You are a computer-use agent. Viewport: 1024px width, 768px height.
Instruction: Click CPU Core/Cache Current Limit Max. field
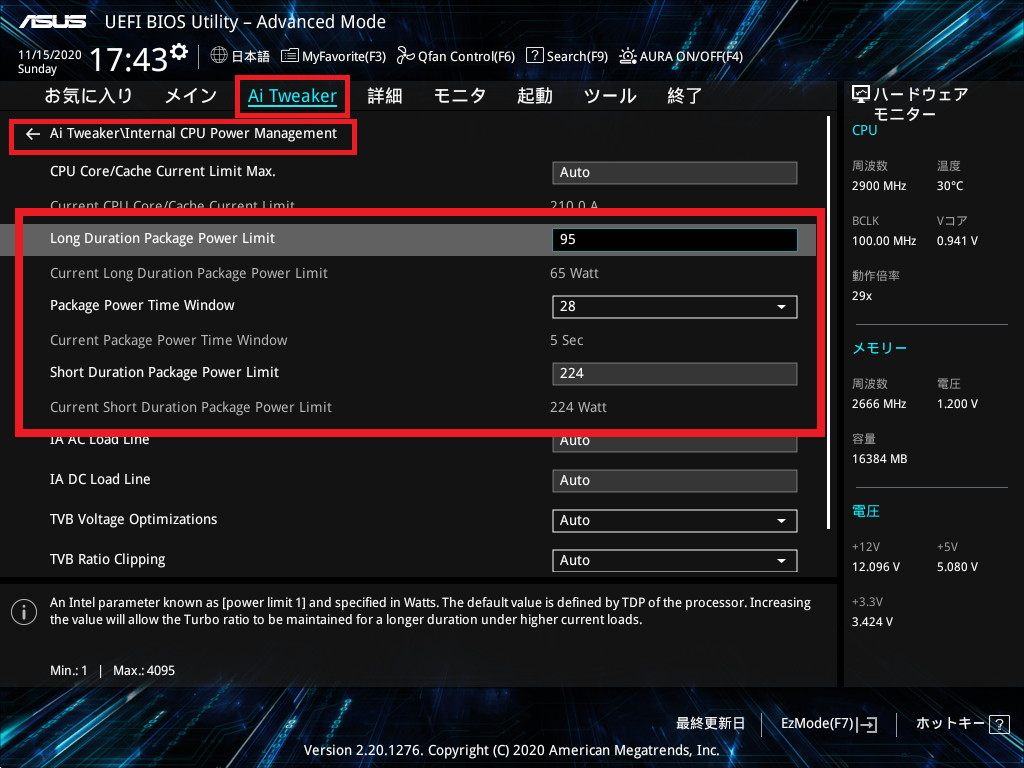[675, 172]
